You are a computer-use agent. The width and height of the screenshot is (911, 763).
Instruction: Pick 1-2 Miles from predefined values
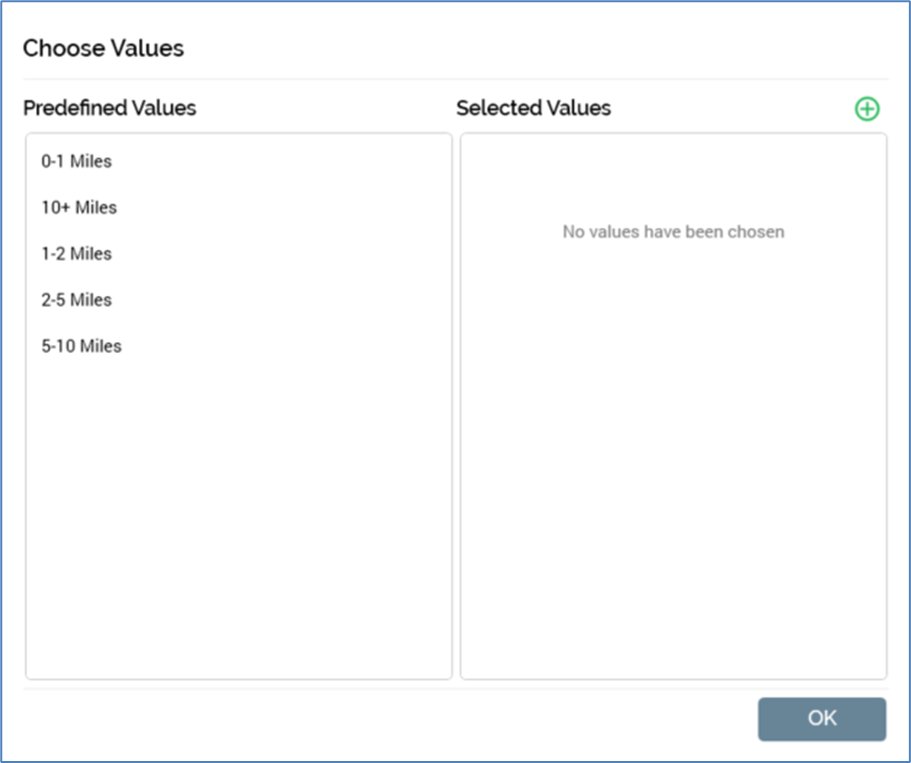click(x=77, y=254)
